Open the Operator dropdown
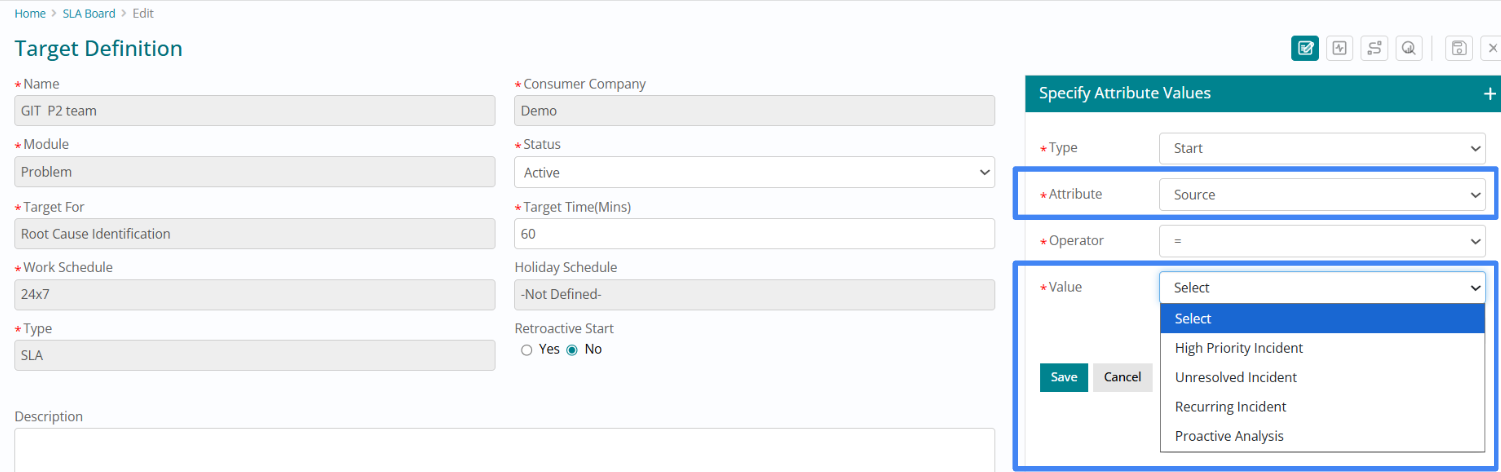This screenshot has width=1501, height=472. 1321,241
